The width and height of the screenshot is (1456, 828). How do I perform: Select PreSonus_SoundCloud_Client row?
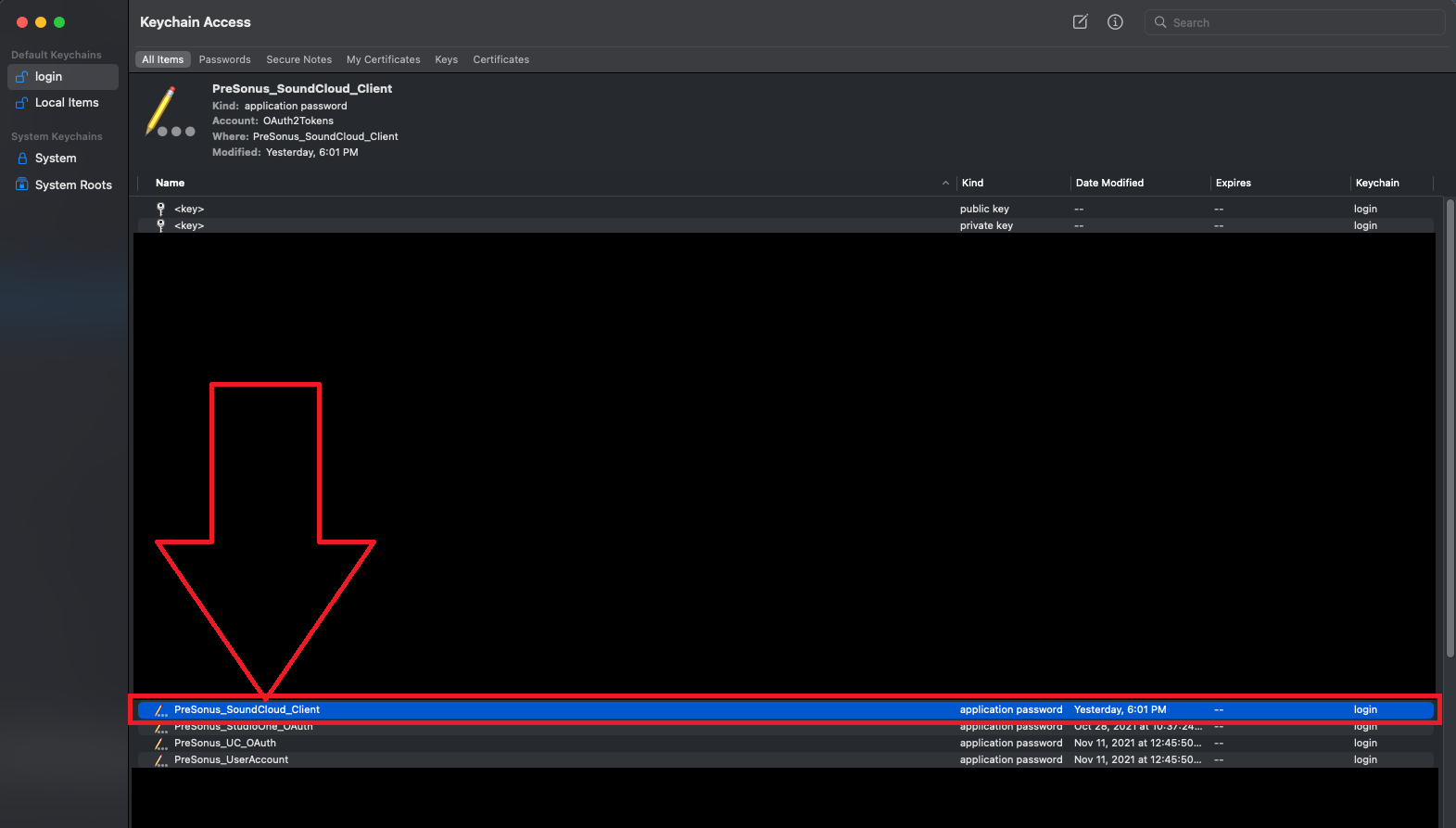(785, 709)
